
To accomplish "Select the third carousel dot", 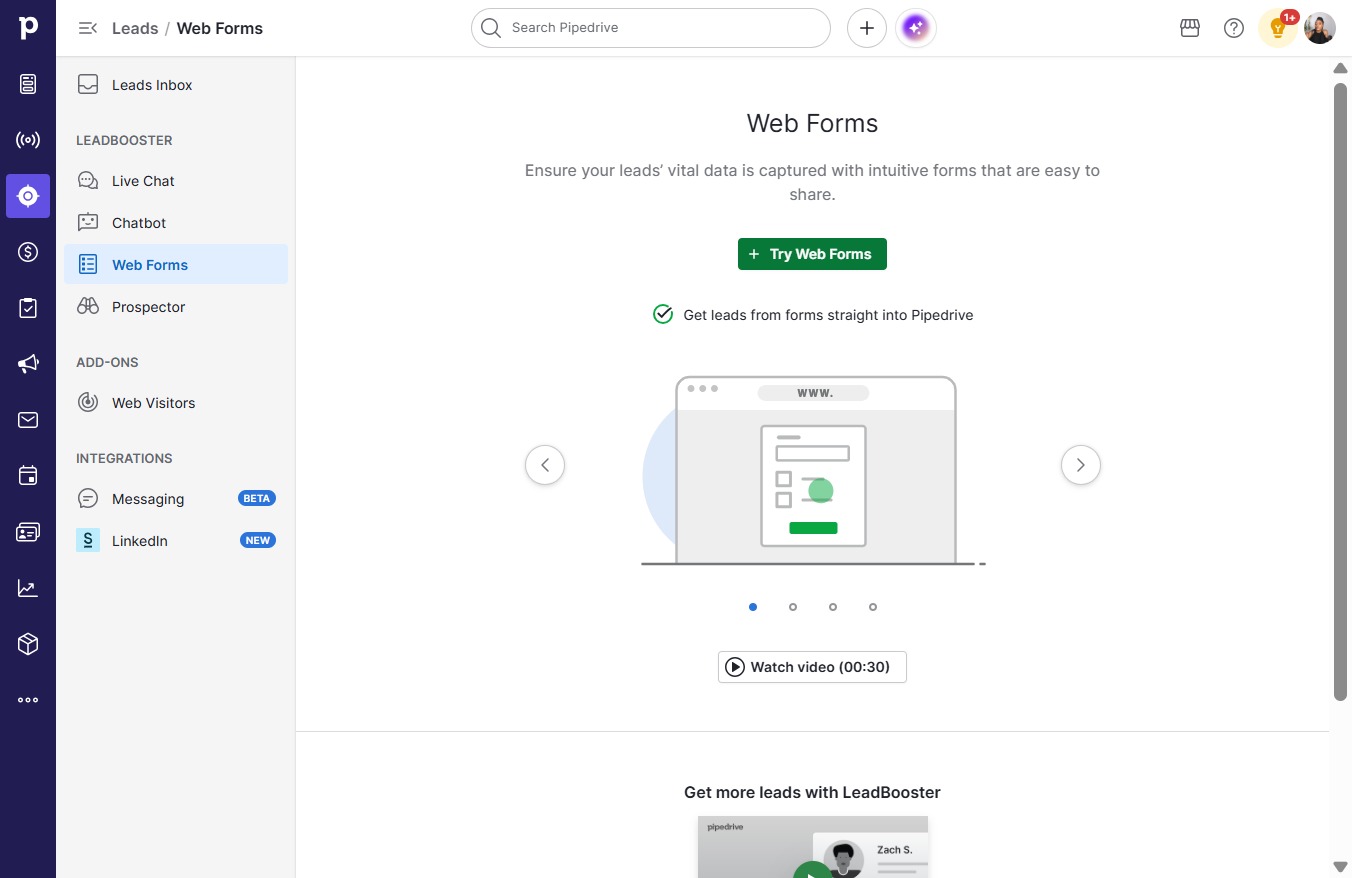I will (833, 607).
